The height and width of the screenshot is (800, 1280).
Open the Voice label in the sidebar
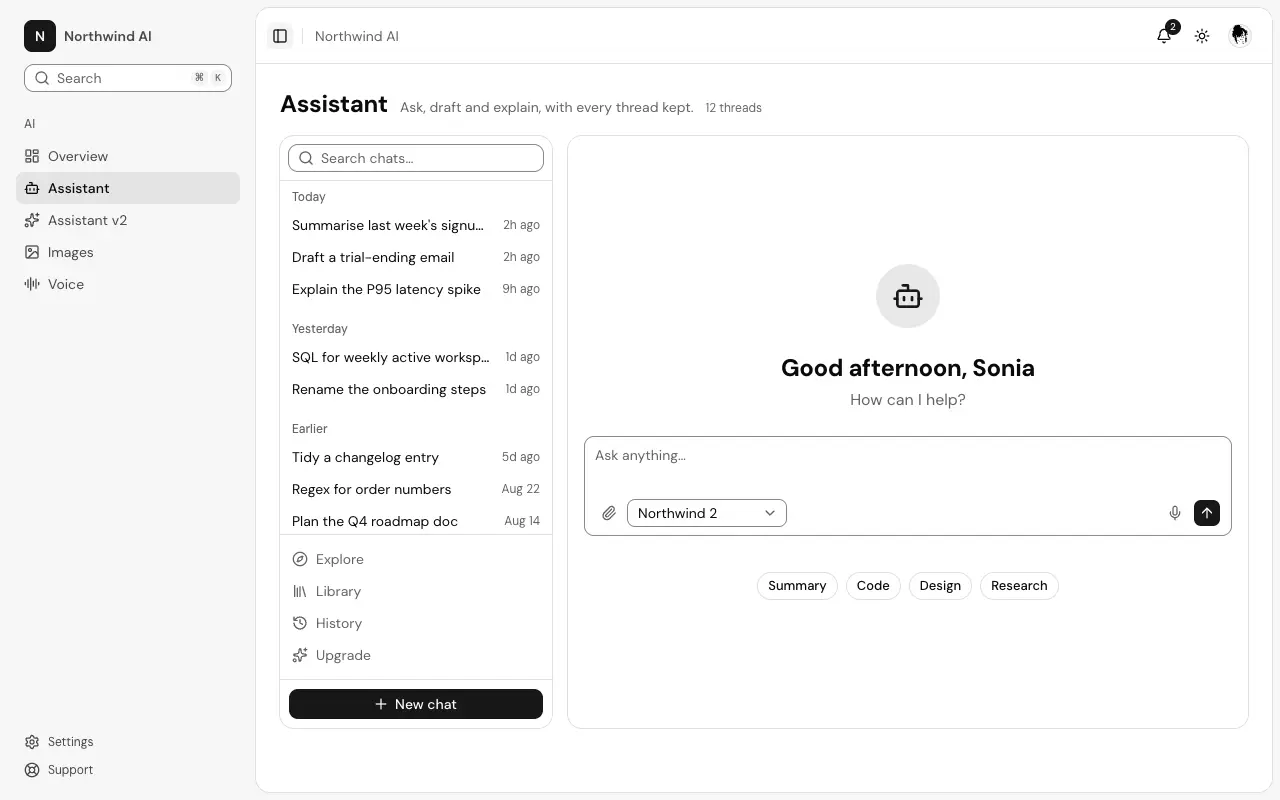coord(66,284)
